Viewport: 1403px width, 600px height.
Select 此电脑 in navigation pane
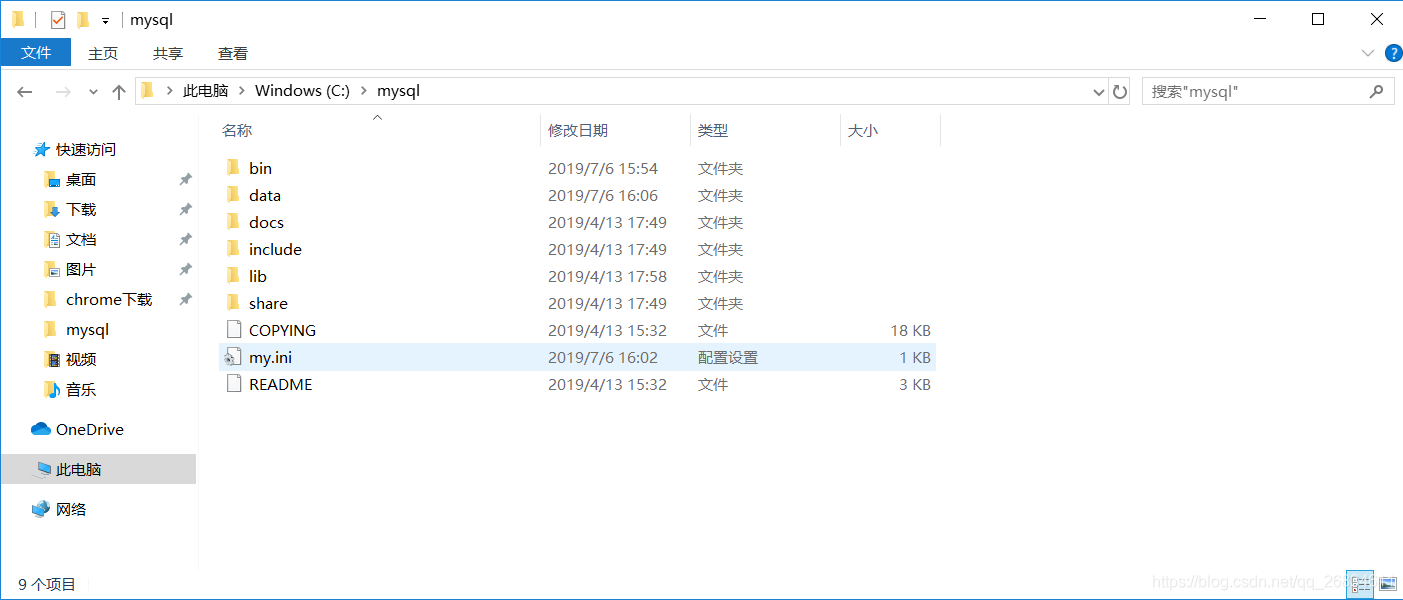click(78, 469)
